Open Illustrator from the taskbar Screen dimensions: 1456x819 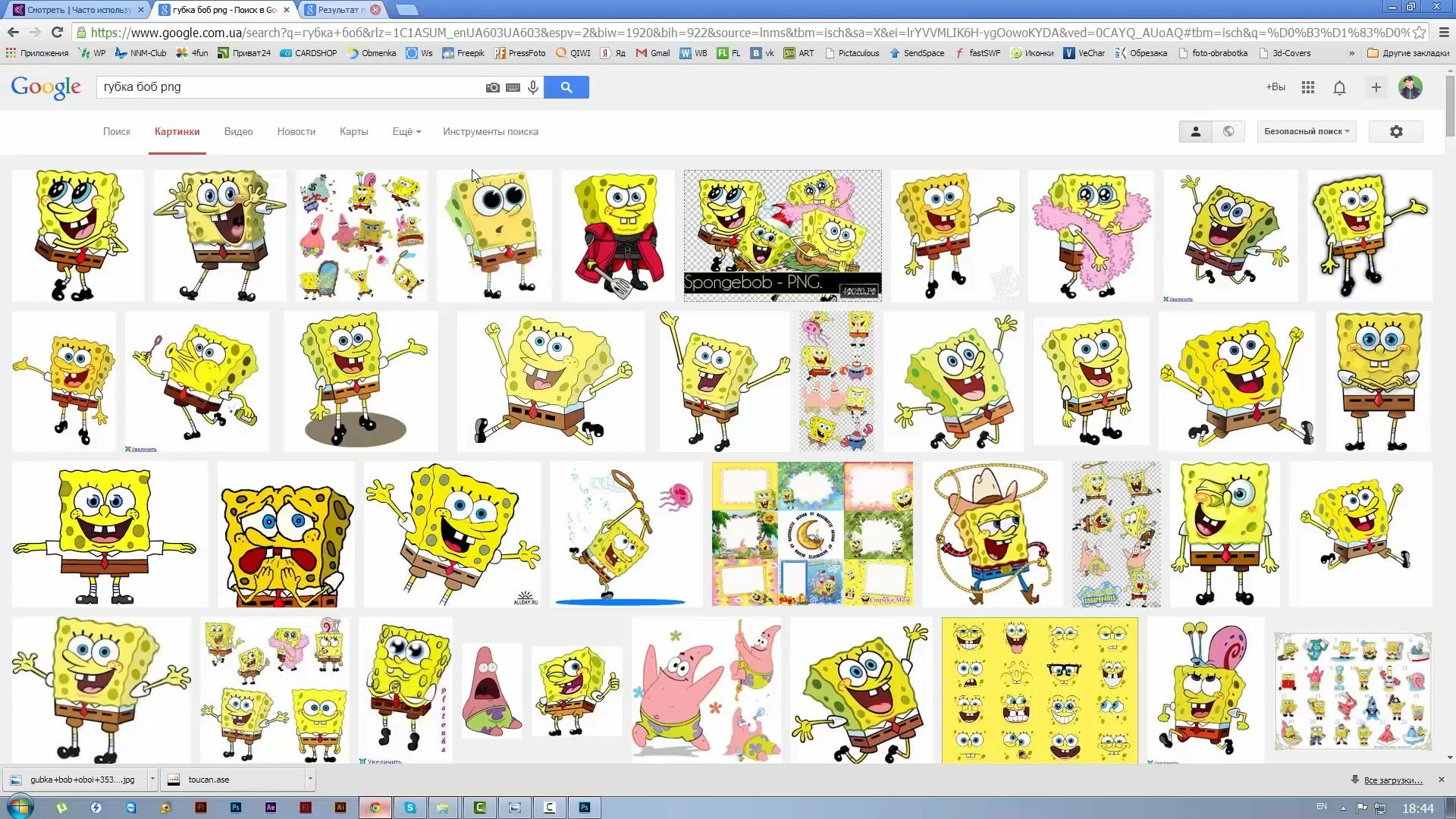pos(340,808)
